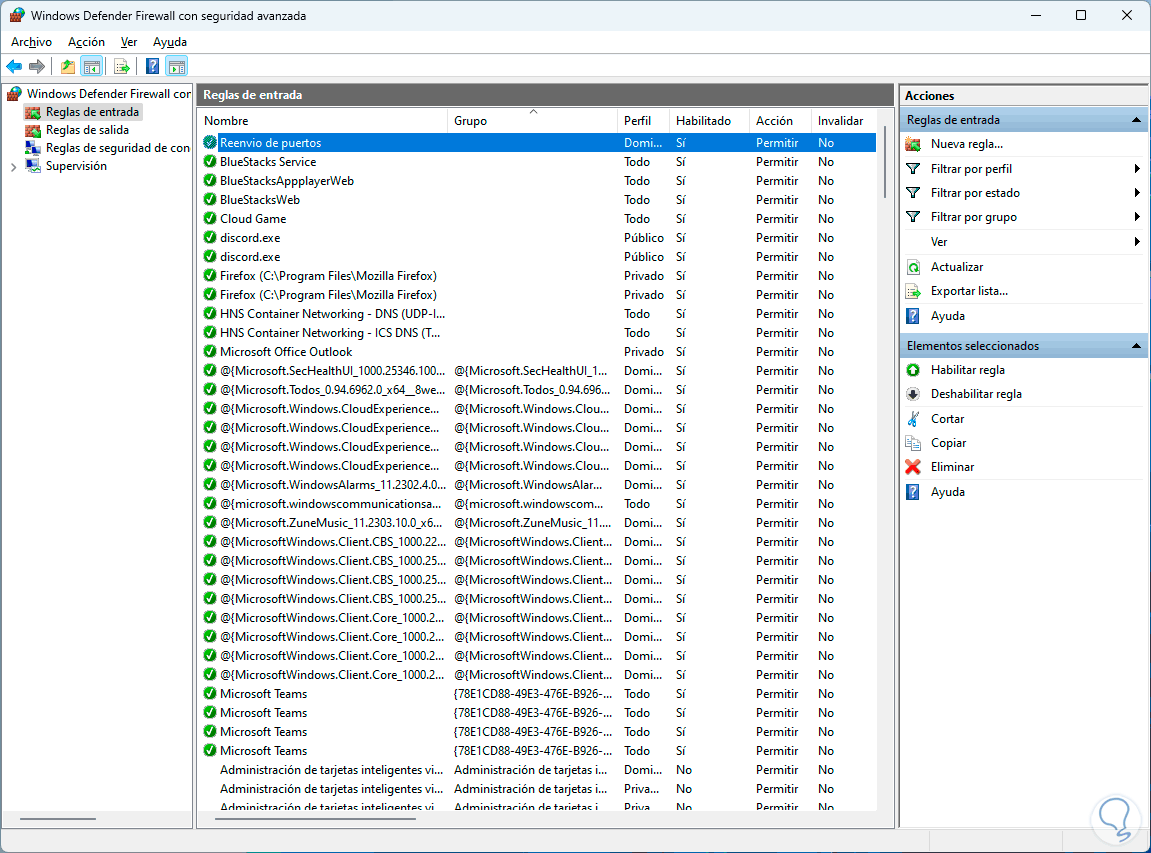The height and width of the screenshot is (853, 1151).
Task: Click the Exportar lista icon in Acciones
Action: click(x=913, y=291)
